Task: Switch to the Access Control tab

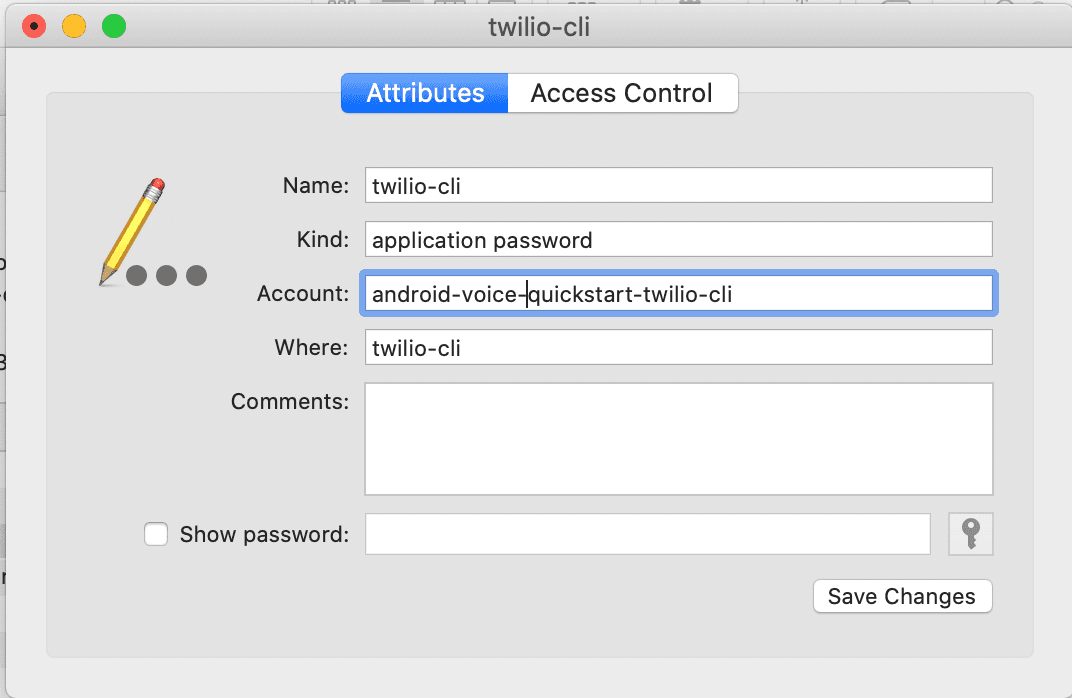Action: [621, 92]
